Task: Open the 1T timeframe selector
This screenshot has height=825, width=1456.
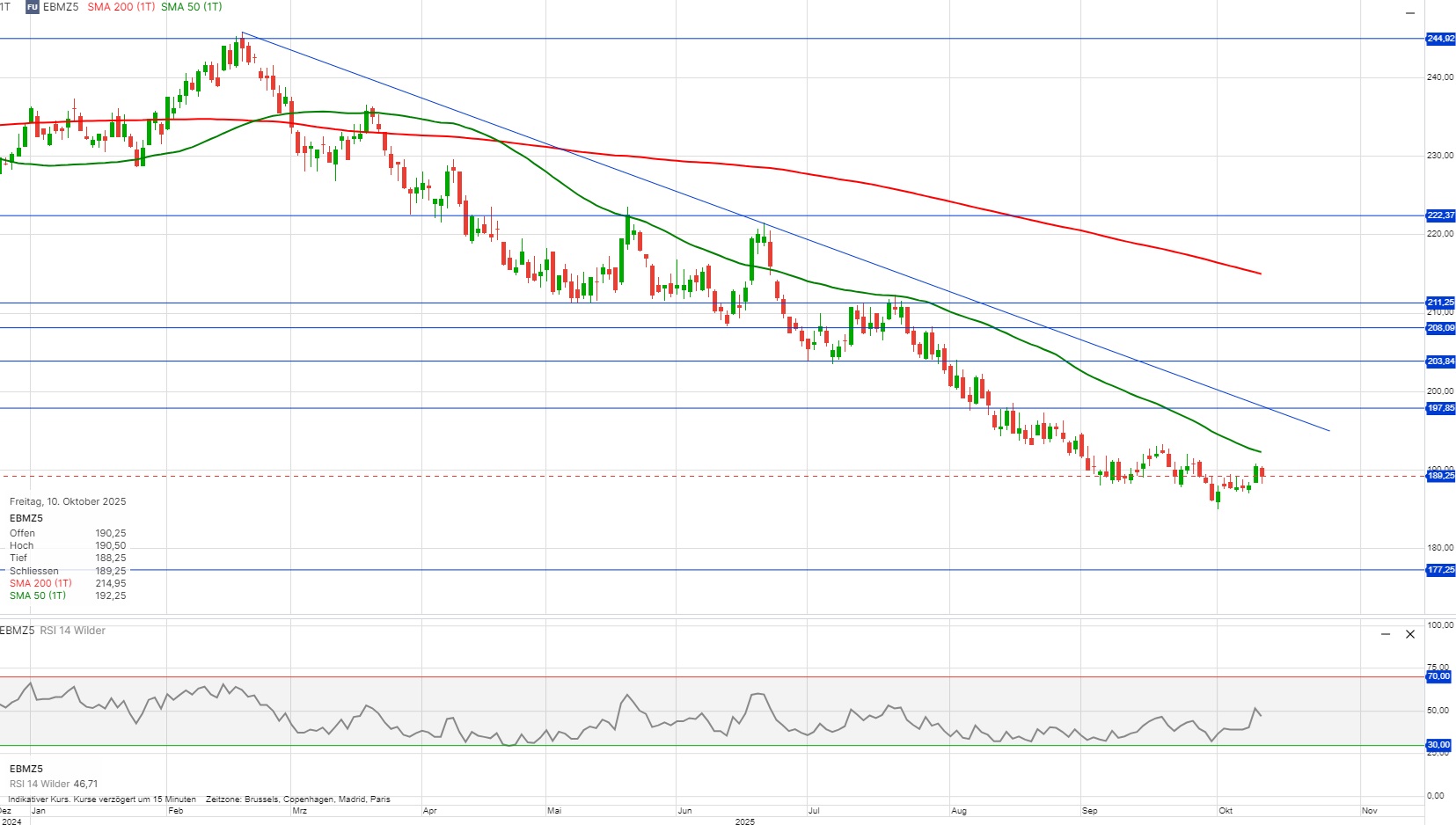Action: click(x=5, y=7)
